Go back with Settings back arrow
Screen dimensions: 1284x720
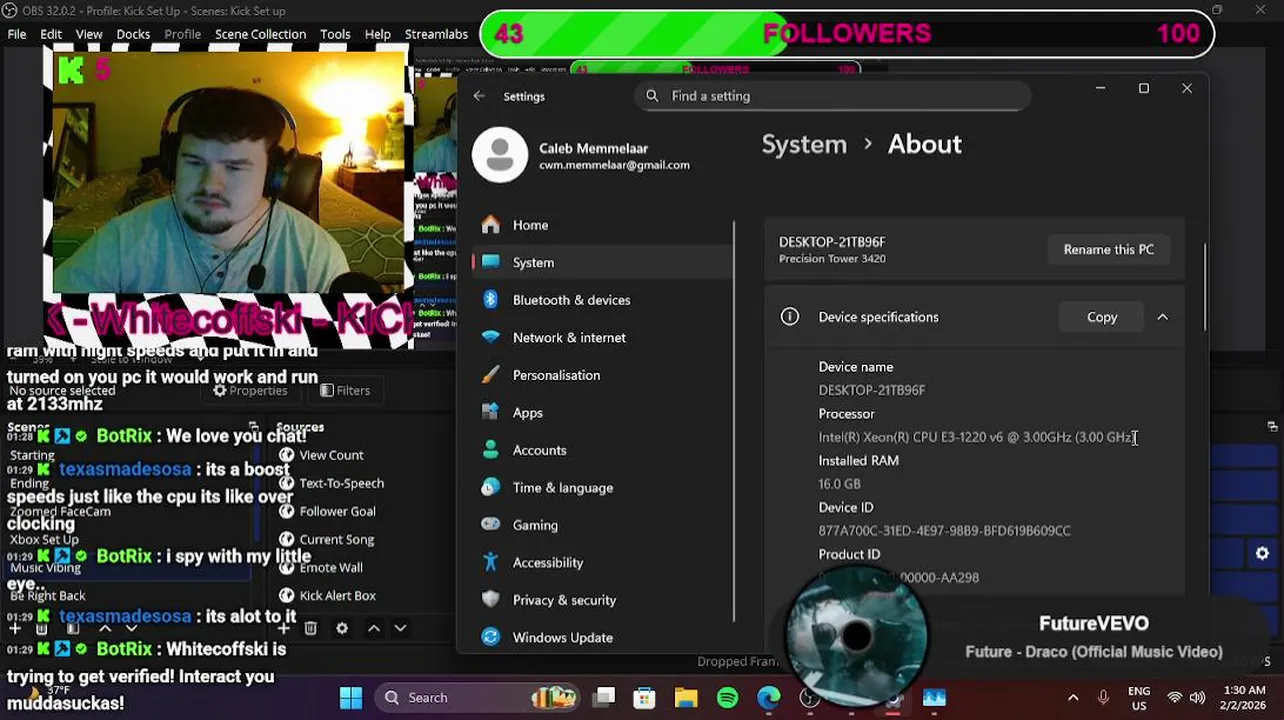pos(479,96)
